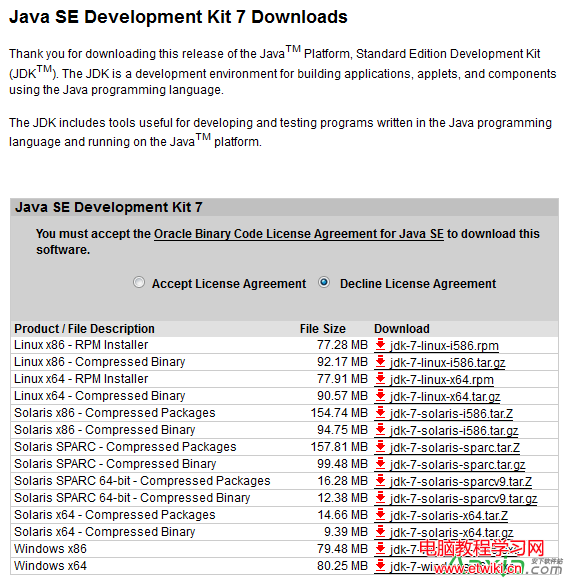Image resolution: width=570 pixels, height=585 pixels.
Task: Click the 'Windows x64' row label
Action: tap(50, 566)
